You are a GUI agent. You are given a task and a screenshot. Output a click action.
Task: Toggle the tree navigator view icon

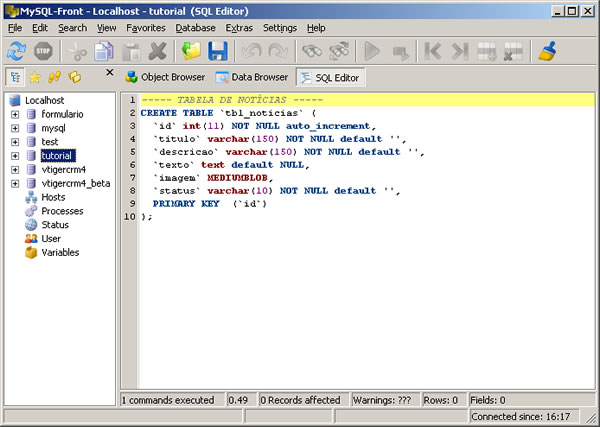click(x=15, y=77)
